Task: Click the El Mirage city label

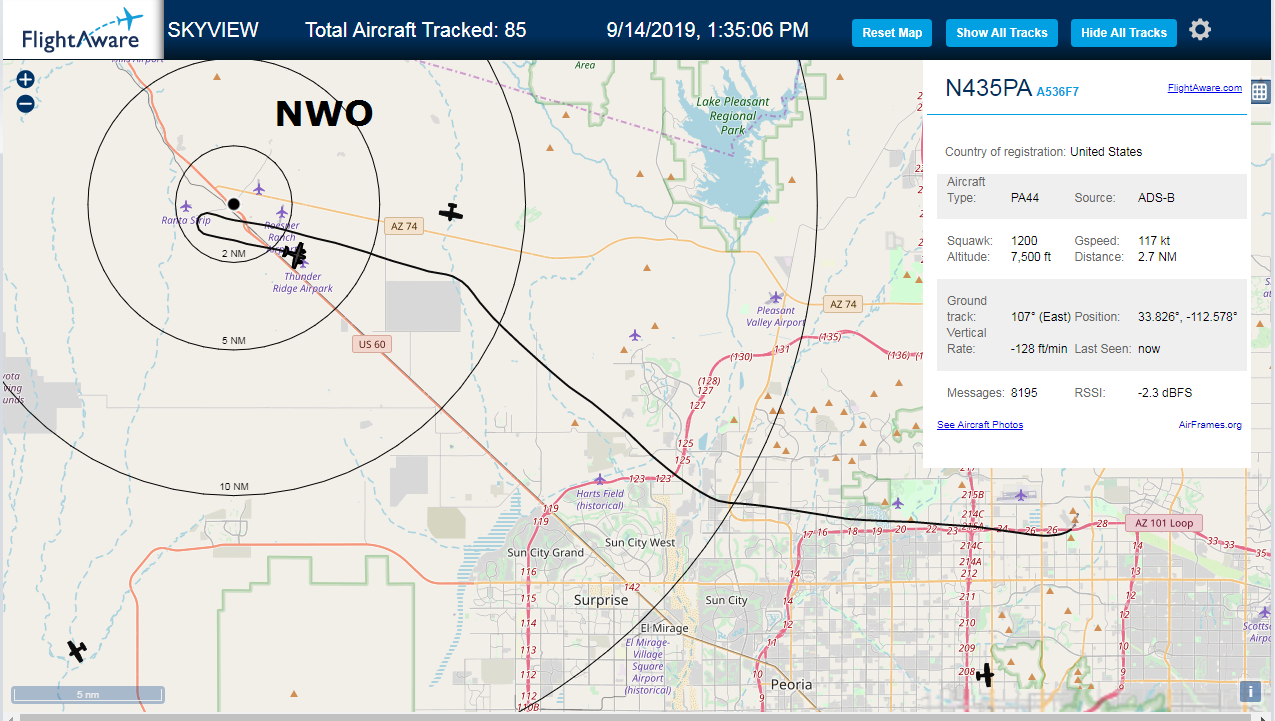Action: [x=665, y=628]
